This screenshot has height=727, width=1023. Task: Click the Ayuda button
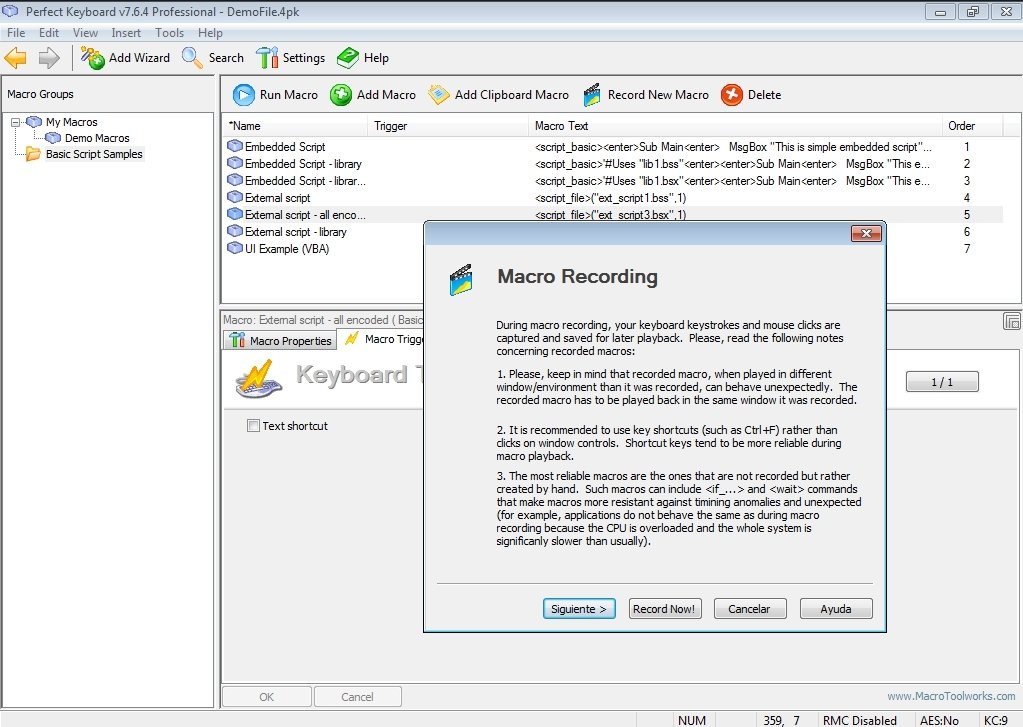(x=836, y=609)
